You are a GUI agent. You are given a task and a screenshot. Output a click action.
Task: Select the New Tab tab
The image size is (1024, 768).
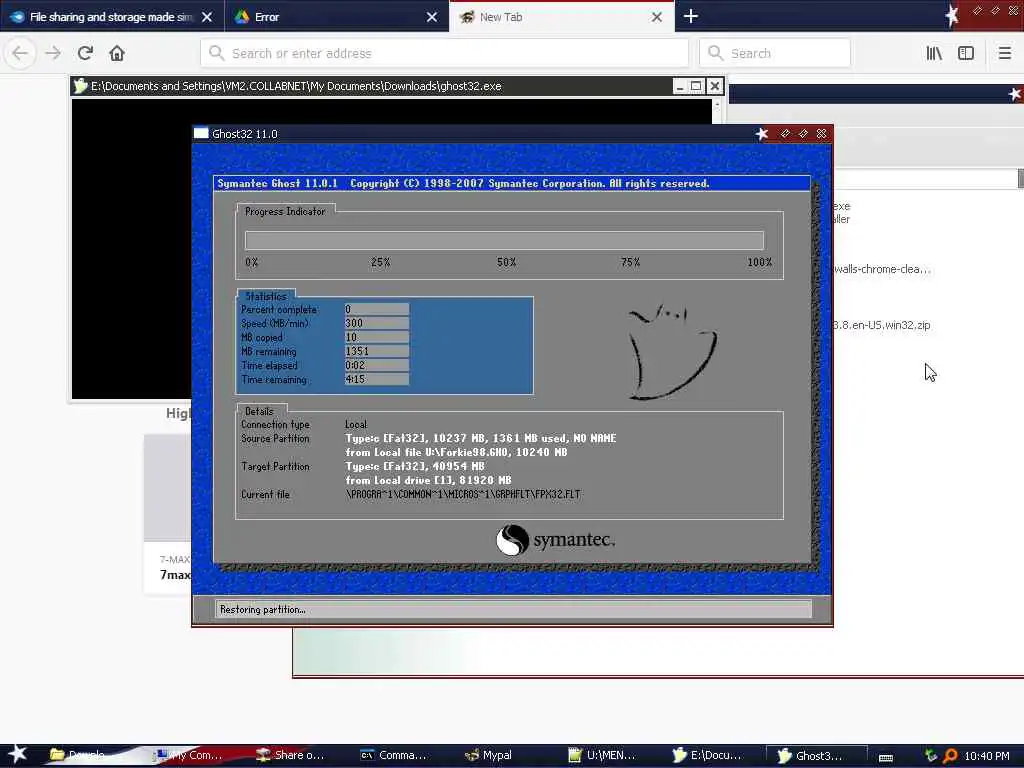561,17
